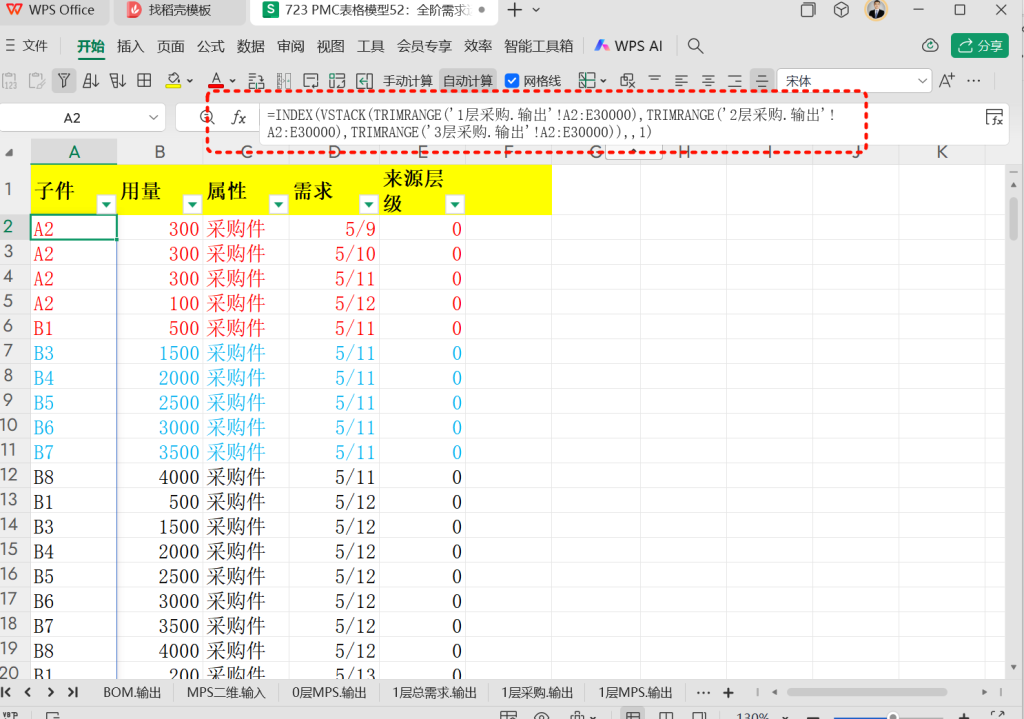Show more sheet tabs ellipsis
This screenshot has height=719, width=1024.
click(x=703, y=692)
